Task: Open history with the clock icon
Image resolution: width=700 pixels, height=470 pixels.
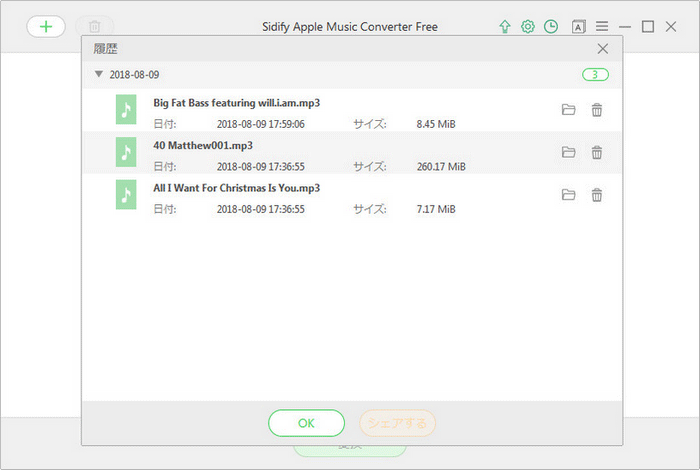Action: [551, 27]
